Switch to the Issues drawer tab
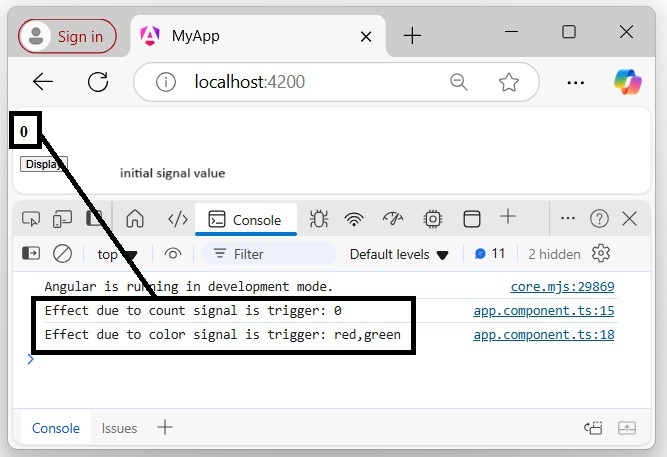Screen dimensions: 667x457 point(119,428)
